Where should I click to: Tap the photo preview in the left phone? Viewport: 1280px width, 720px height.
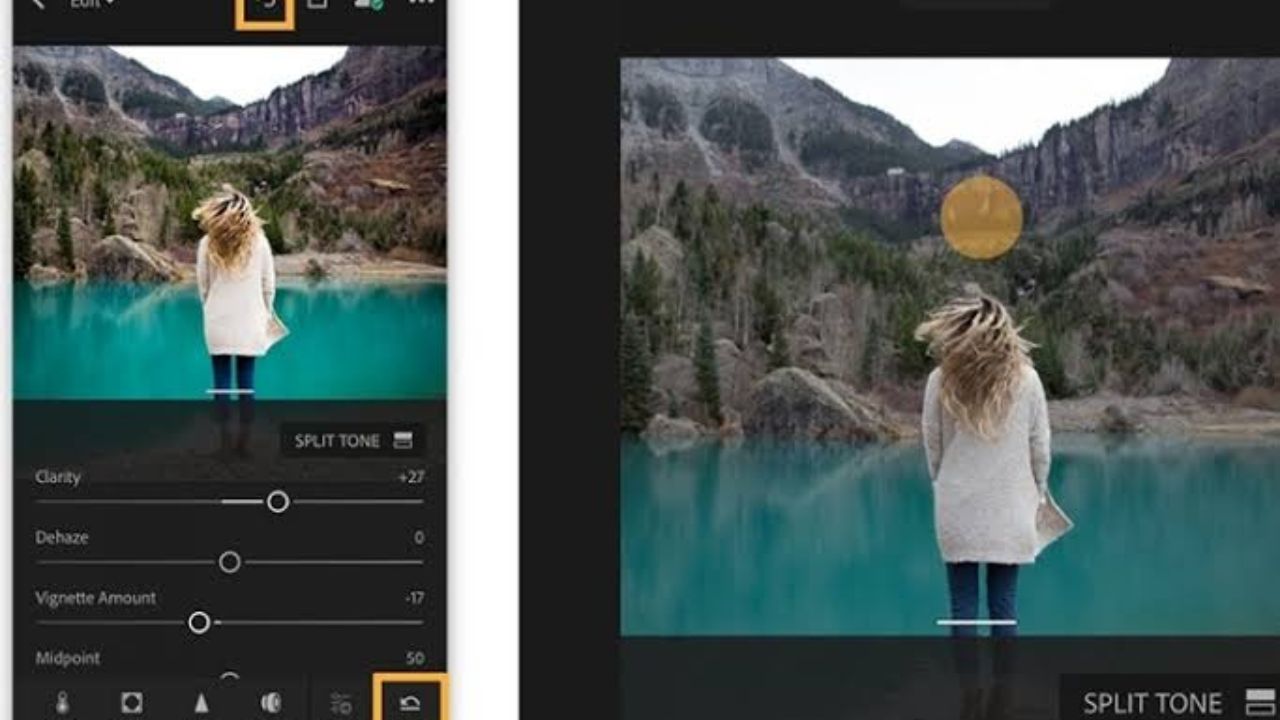[230, 222]
